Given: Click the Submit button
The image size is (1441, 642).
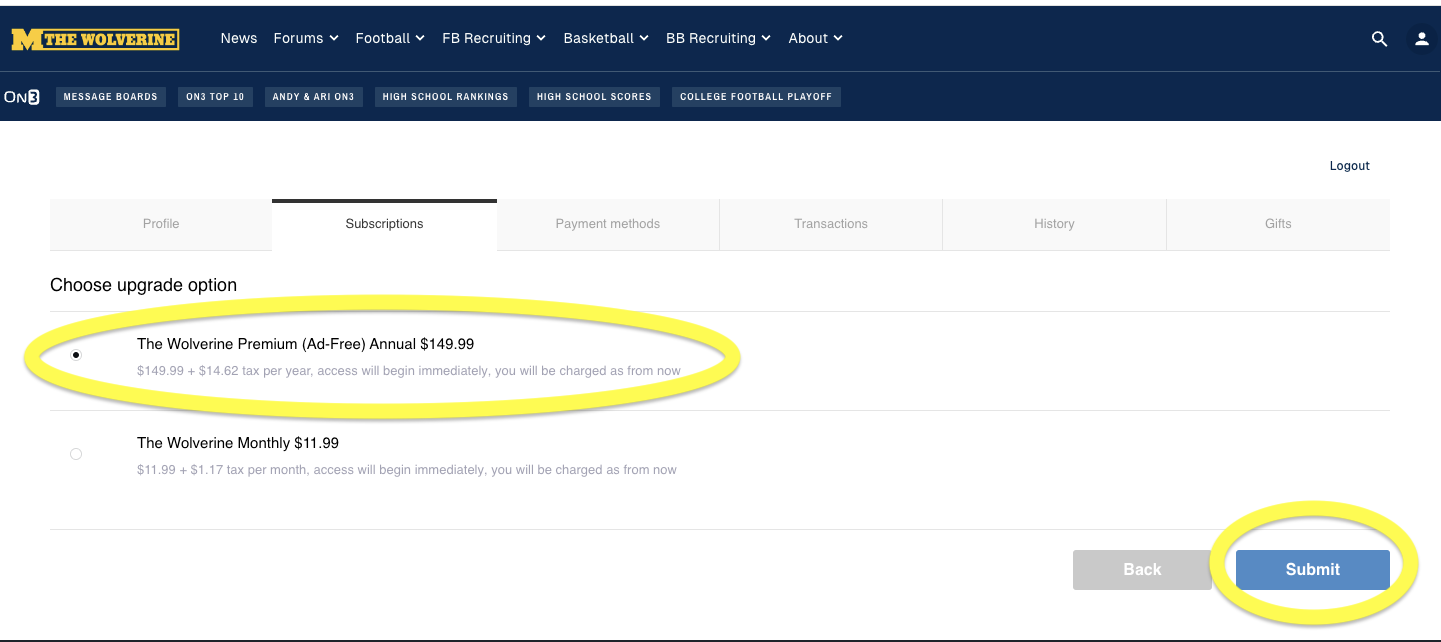Looking at the screenshot, I should [x=1312, y=569].
